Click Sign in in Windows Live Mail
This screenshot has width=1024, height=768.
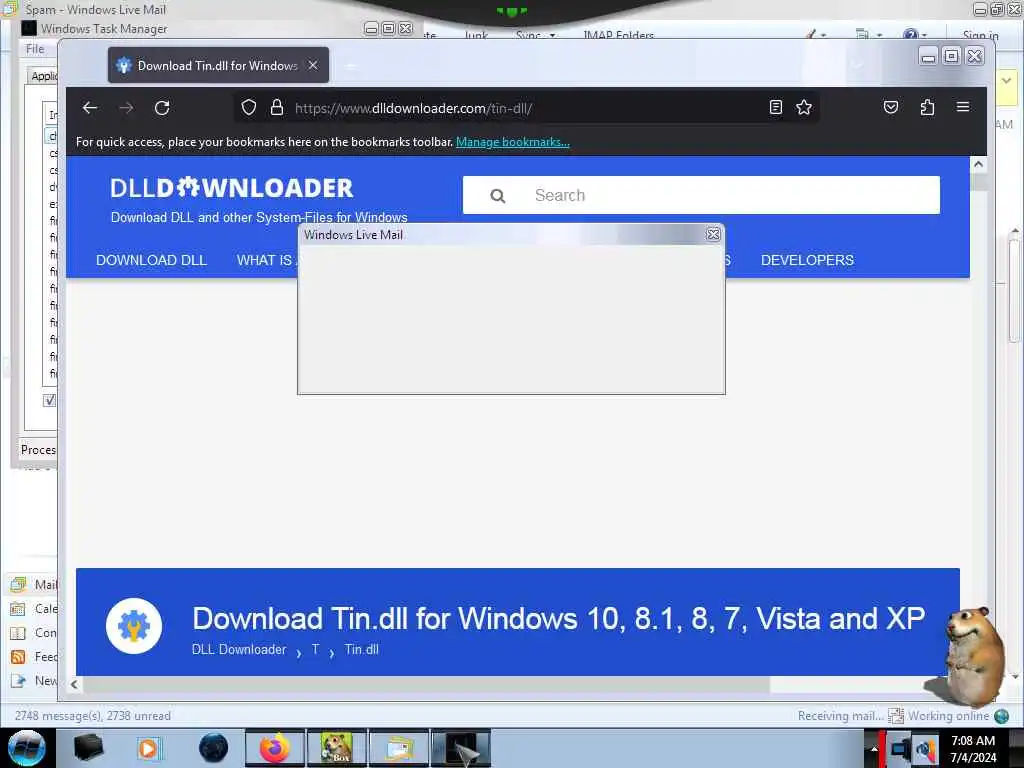(980, 35)
